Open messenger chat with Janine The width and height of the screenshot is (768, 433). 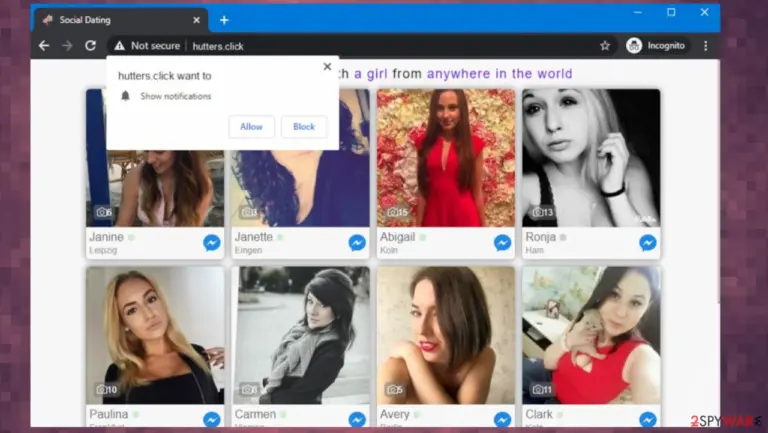pyautogui.click(x=212, y=242)
